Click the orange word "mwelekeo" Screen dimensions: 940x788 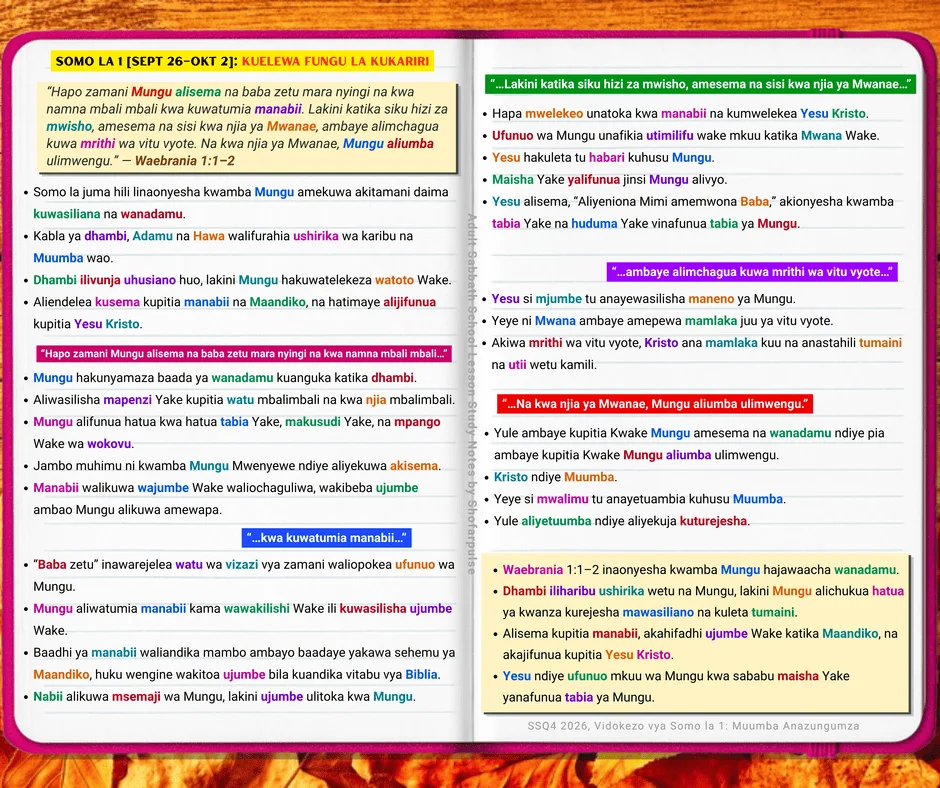(x=554, y=114)
